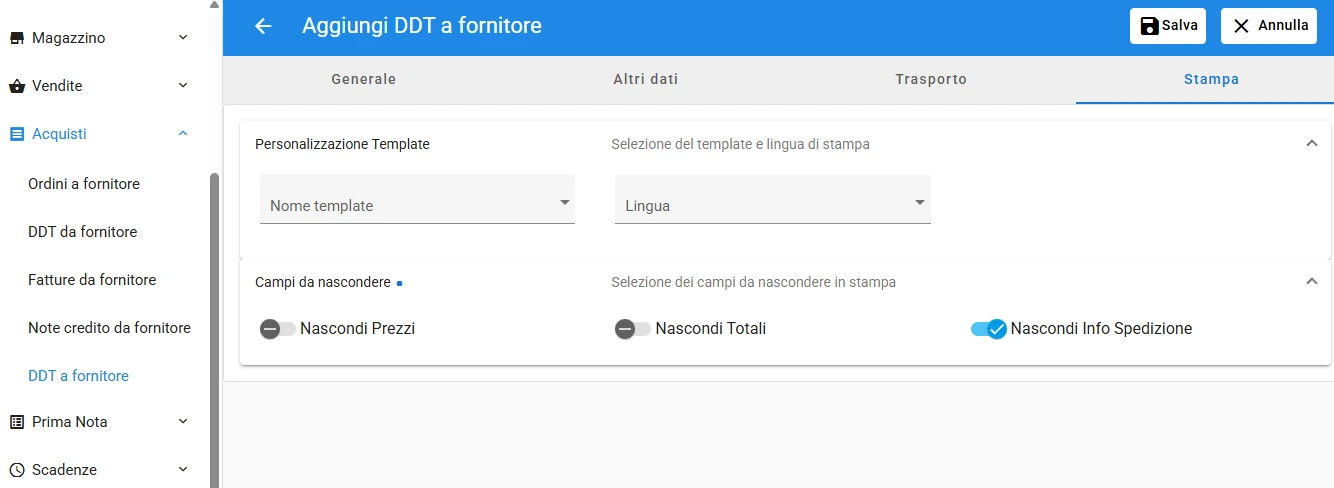Click the floppy disk icon on Salva
The width and height of the screenshot is (1334, 488).
click(x=1150, y=26)
